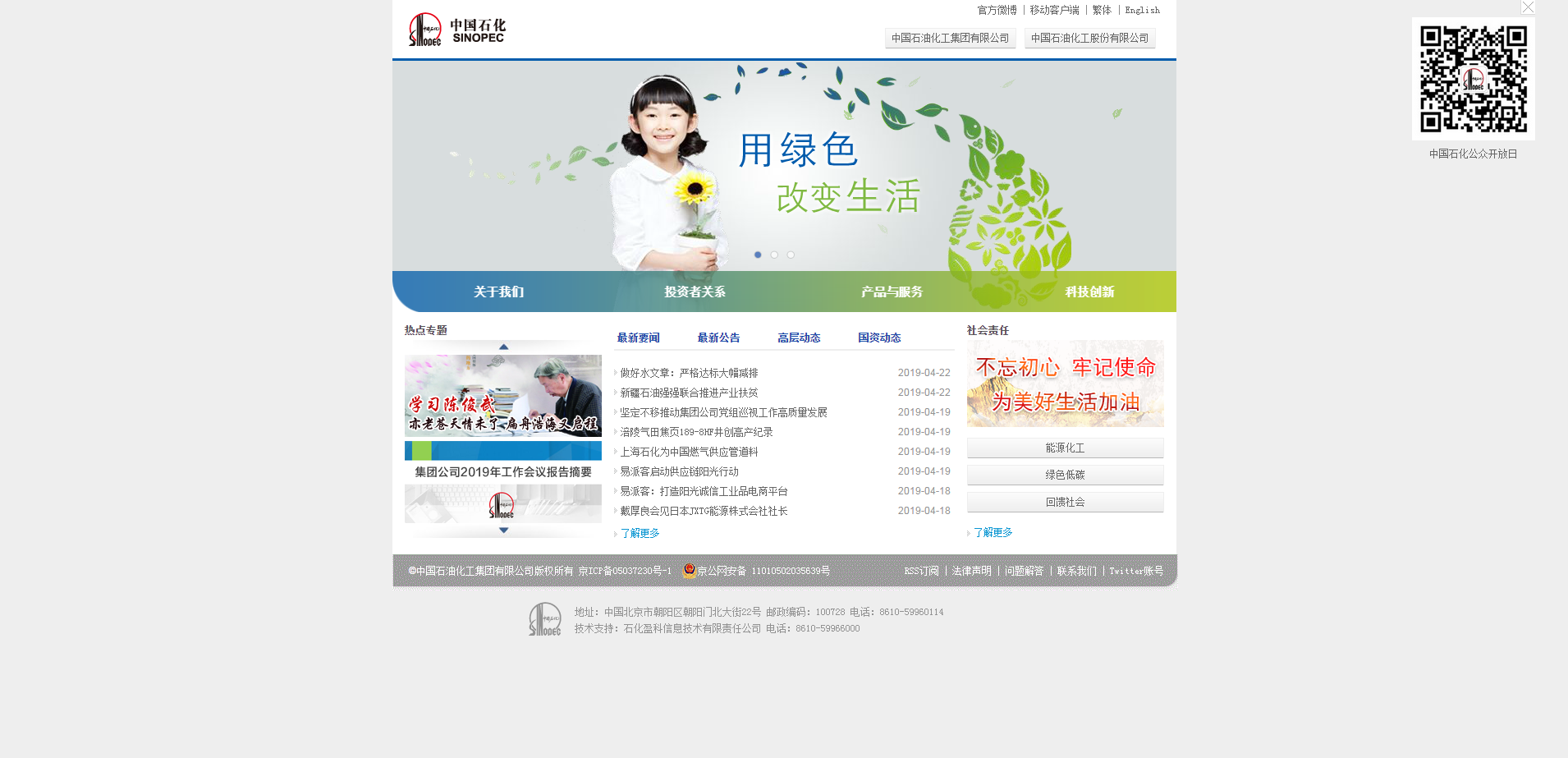Open 科技创新 navigation menu
1568x758 pixels.
(1089, 292)
